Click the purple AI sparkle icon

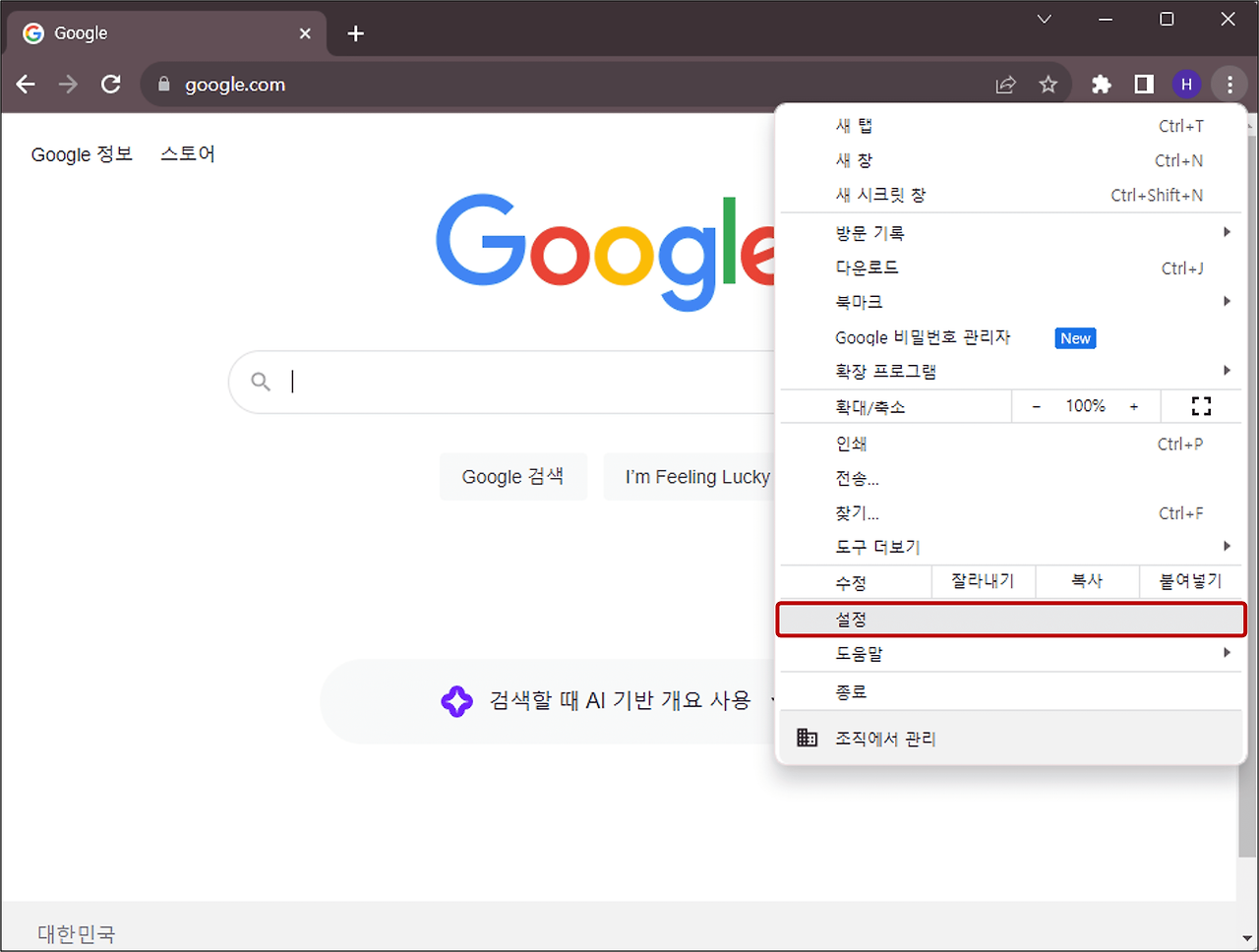point(456,701)
